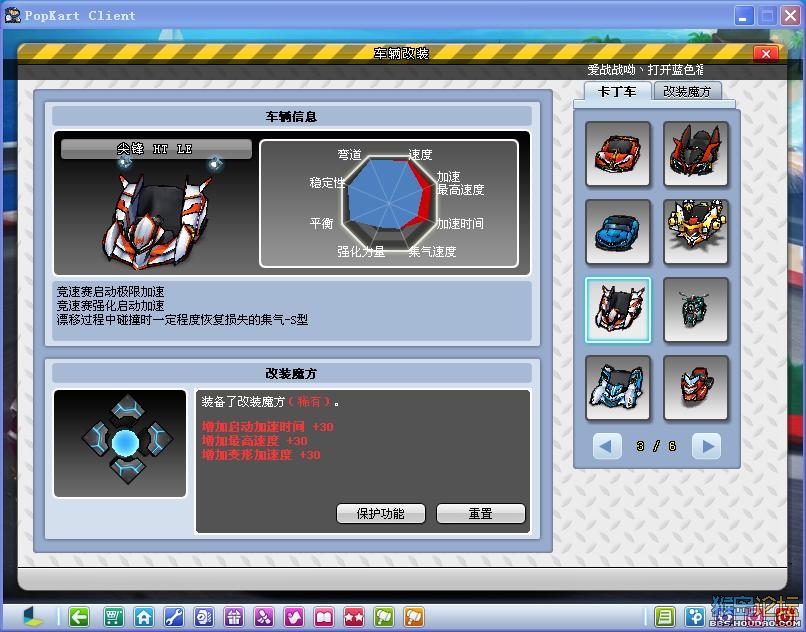The width and height of the screenshot is (806, 632).
Task: Select the gold armored kart thumbnail
Action: [x=696, y=232]
